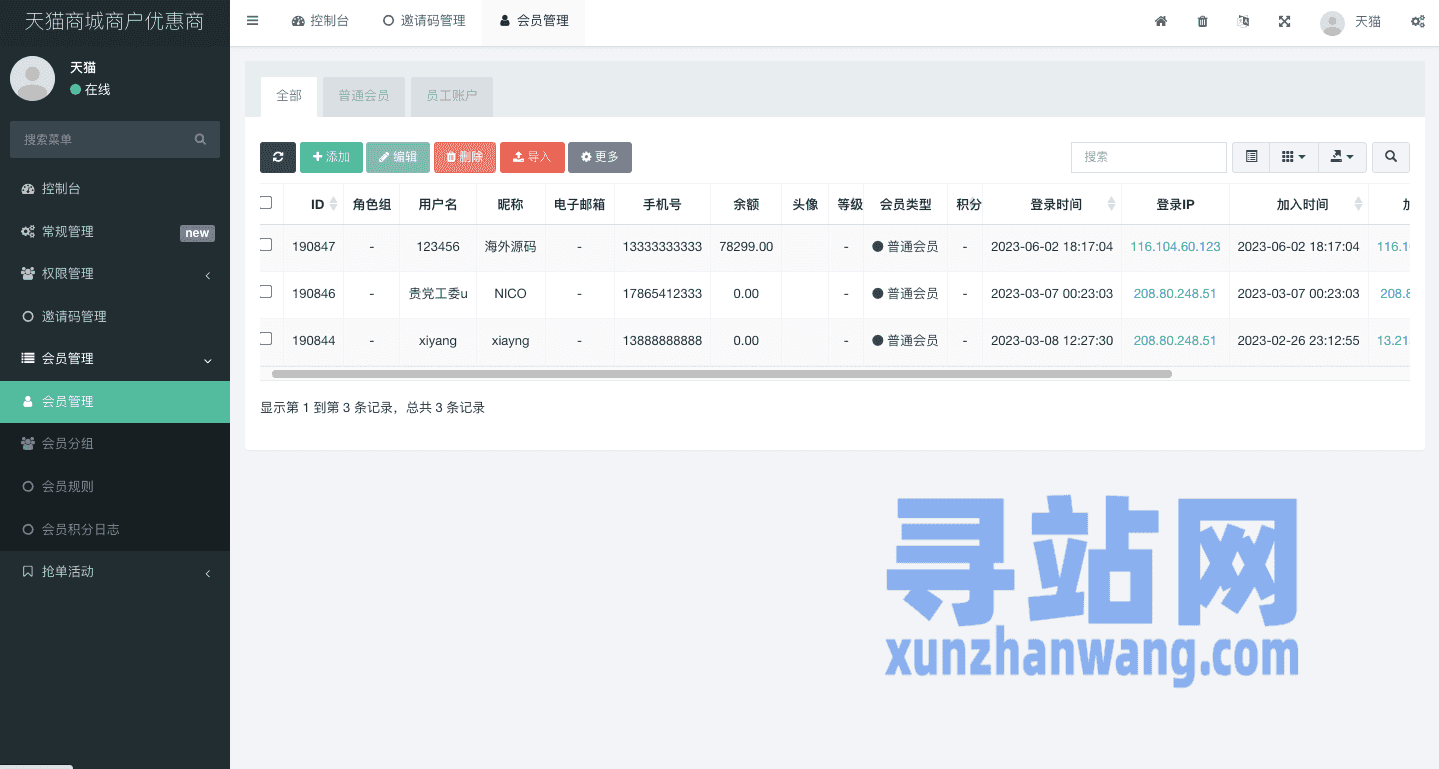Toggle fullscreen mode icon
Screen dimensions: 1439x769
tap(1284, 21)
